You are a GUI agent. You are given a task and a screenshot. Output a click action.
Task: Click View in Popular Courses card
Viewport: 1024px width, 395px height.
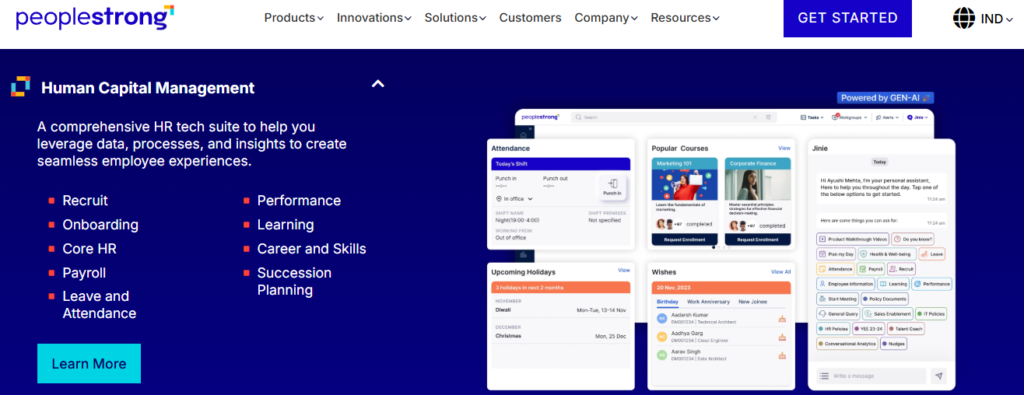(x=784, y=148)
